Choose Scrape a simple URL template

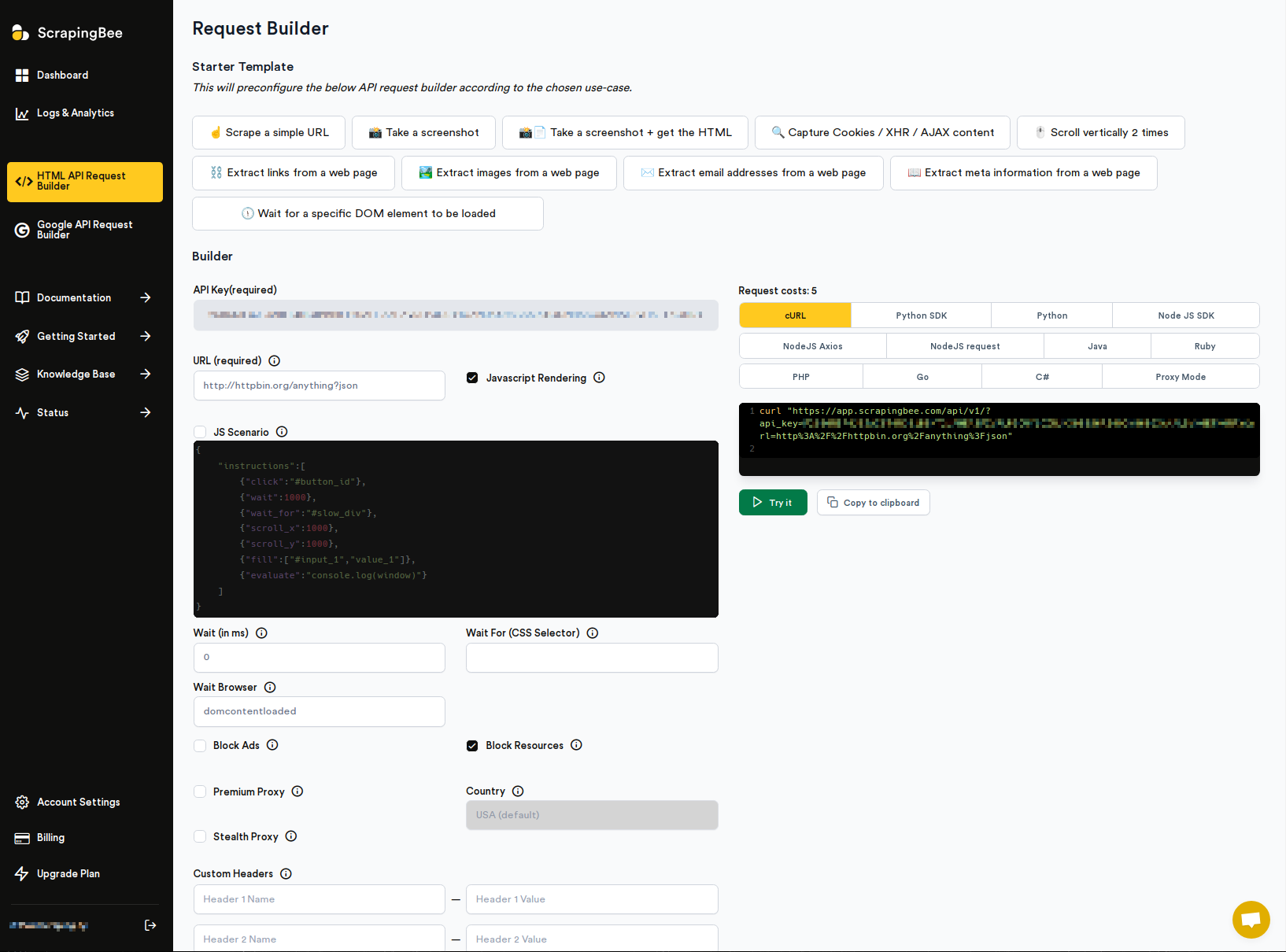[x=268, y=133]
